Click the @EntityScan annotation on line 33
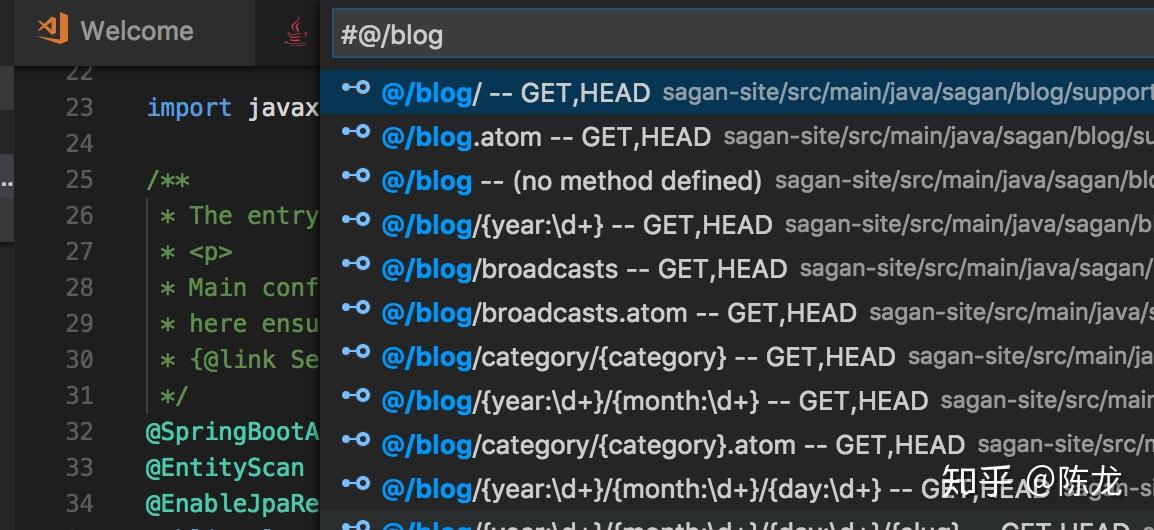 (x=224, y=468)
